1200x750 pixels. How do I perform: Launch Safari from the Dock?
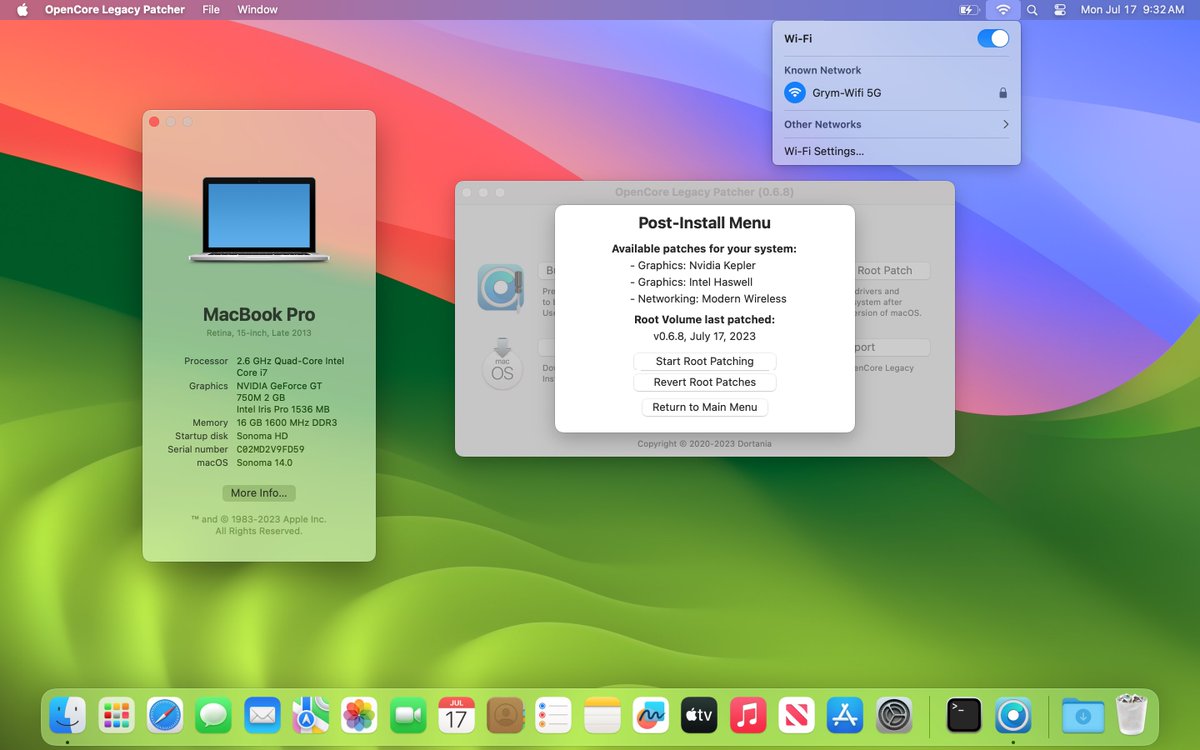165,715
